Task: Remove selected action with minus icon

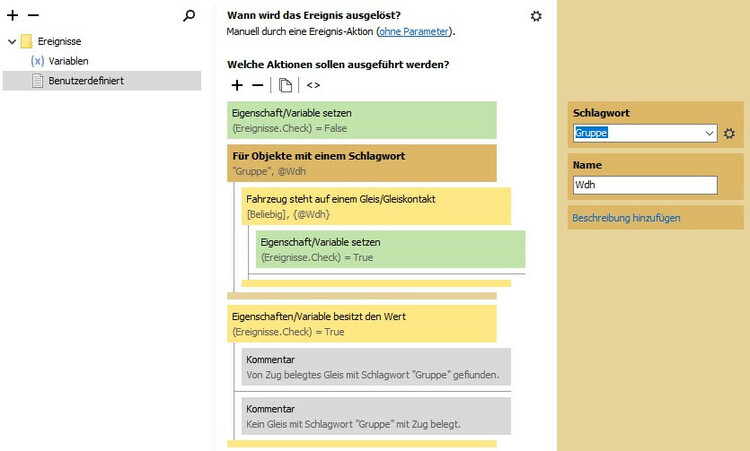Action: click(257, 85)
